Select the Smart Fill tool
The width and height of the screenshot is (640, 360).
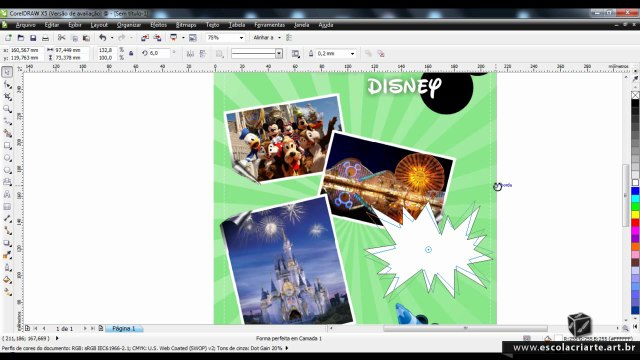(7, 133)
